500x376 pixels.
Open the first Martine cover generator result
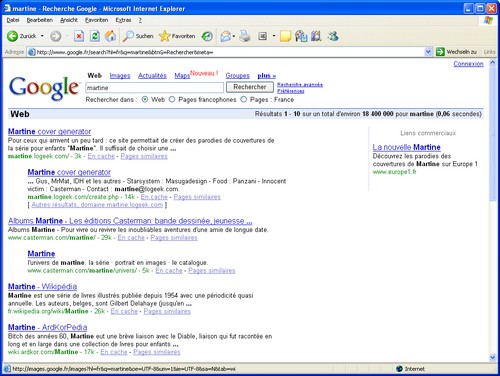tap(49, 131)
